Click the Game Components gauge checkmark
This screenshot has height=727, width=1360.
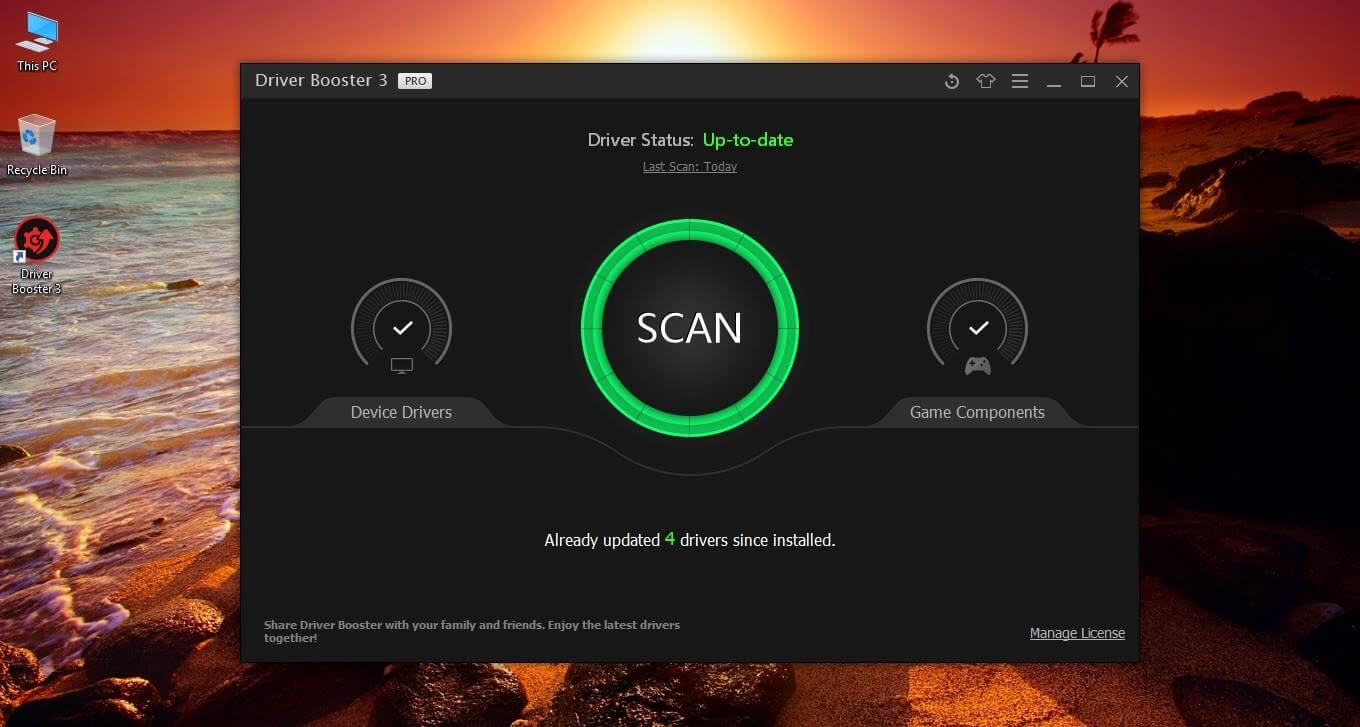point(978,327)
